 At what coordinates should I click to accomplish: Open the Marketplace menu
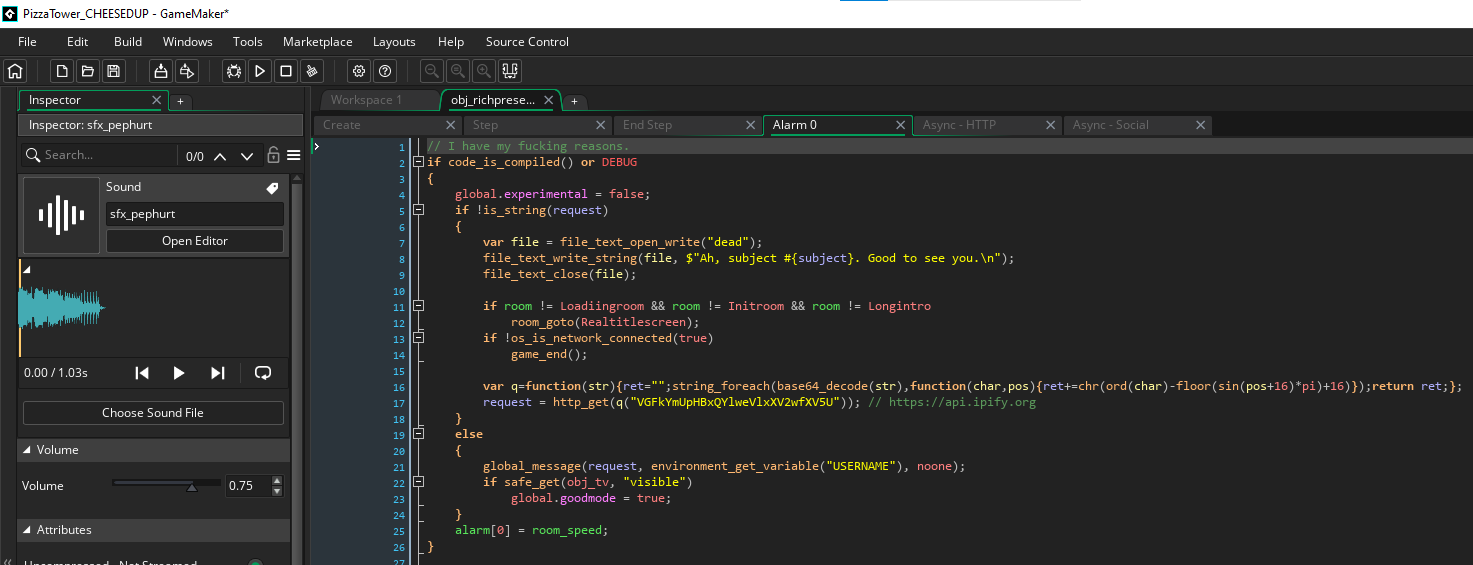click(x=318, y=42)
